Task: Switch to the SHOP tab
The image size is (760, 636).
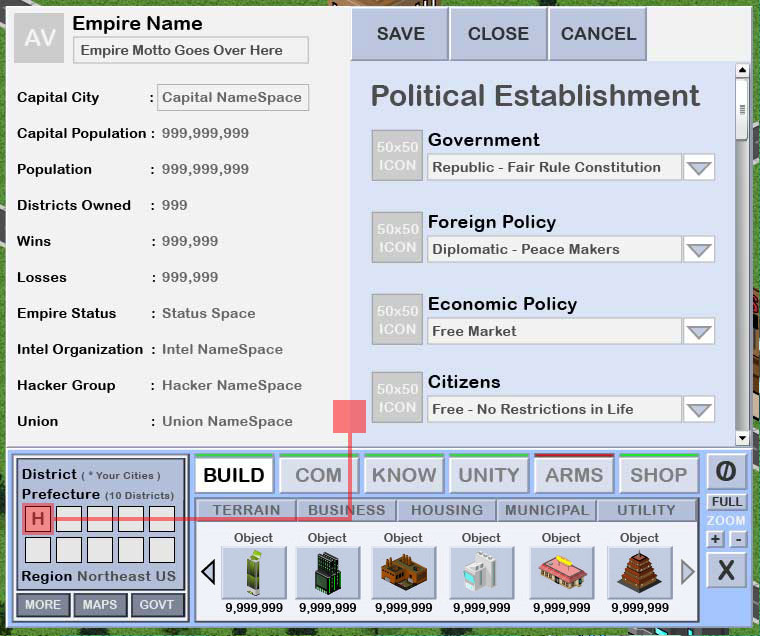Action: [x=659, y=474]
